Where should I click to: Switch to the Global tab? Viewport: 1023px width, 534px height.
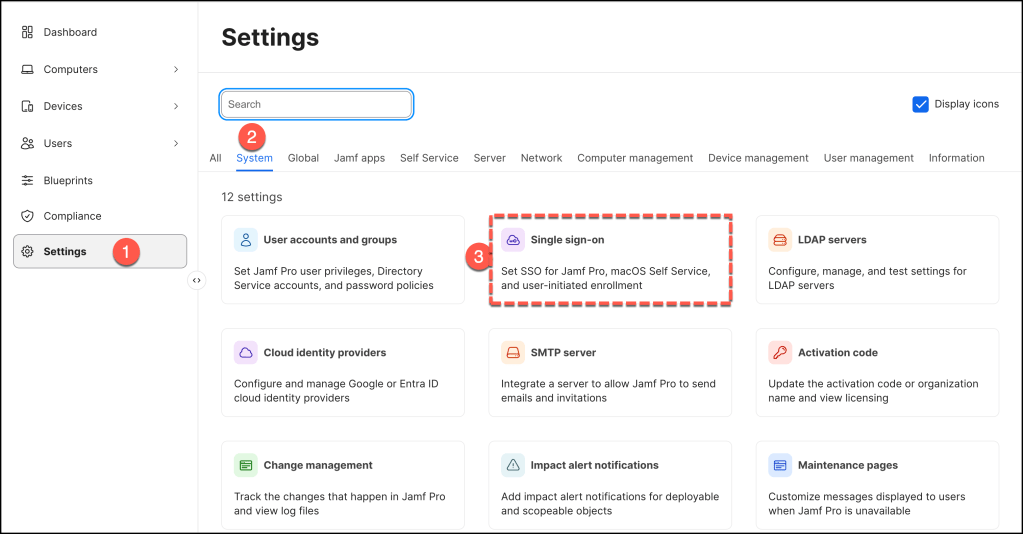click(303, 158)
